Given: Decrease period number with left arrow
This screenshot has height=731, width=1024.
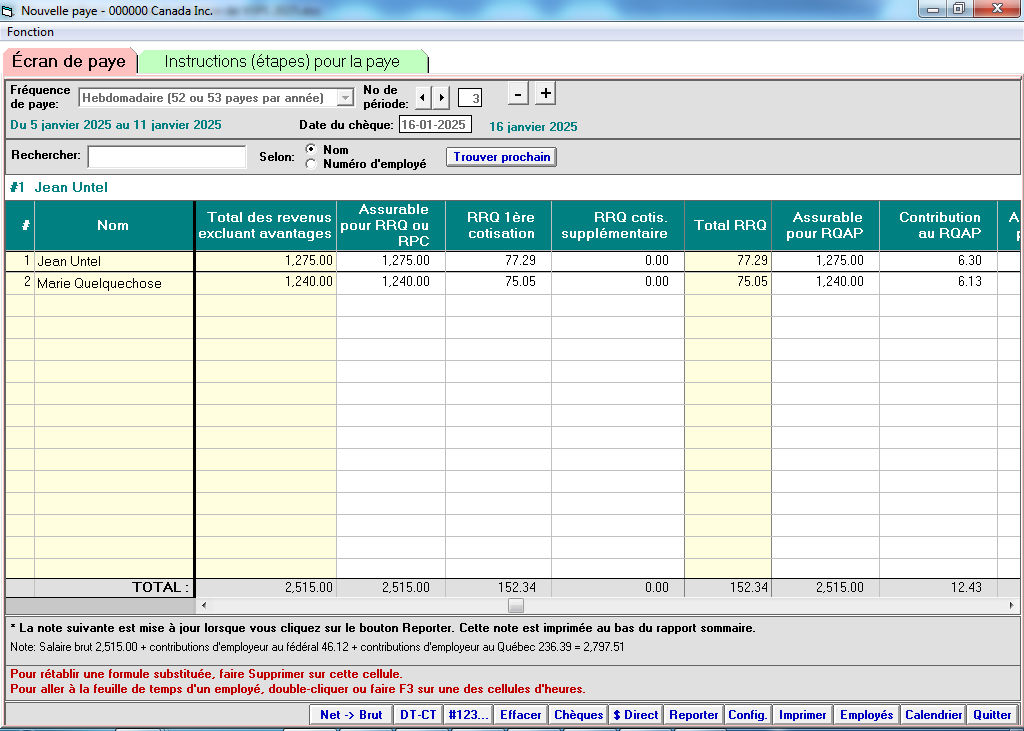Looking at the screenshot, I should point(422,98).
